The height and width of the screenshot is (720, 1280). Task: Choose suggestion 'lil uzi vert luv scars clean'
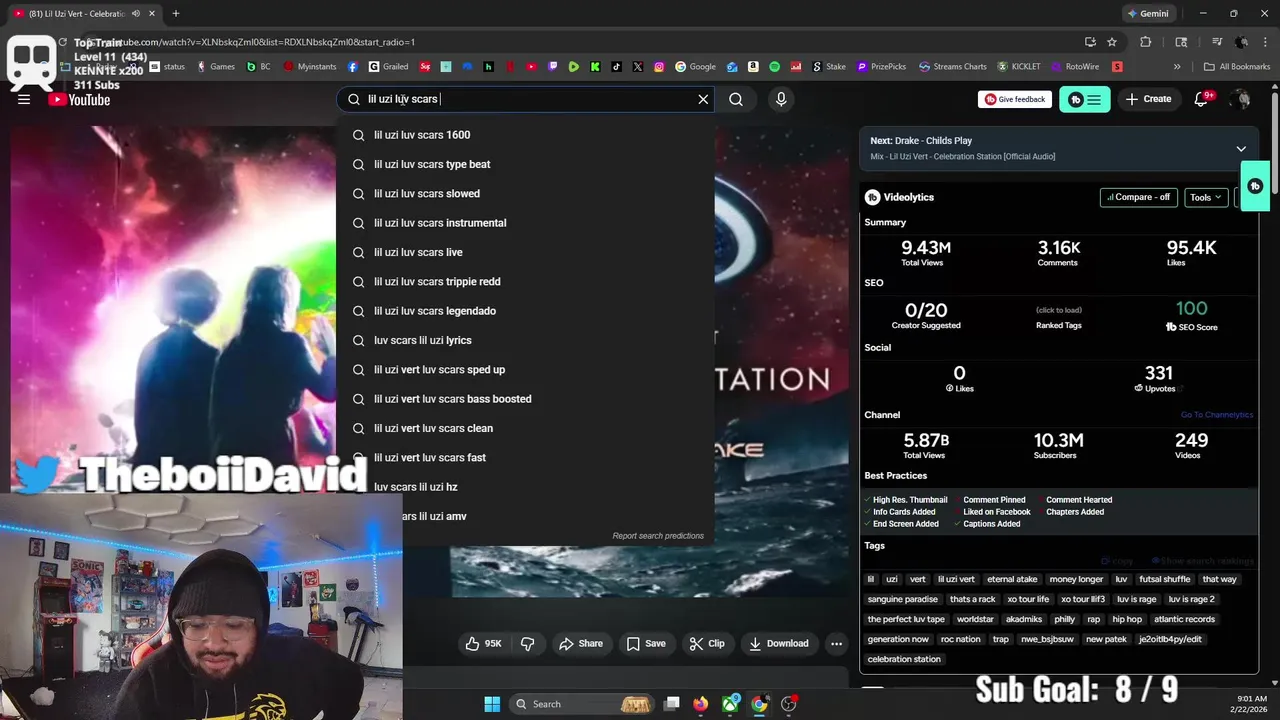pos(526,428)
